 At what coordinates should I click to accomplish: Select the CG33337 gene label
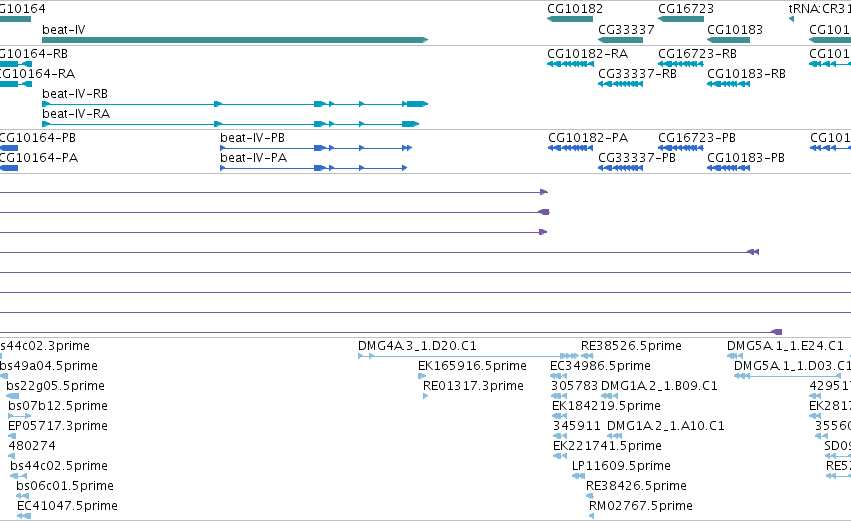626,30
